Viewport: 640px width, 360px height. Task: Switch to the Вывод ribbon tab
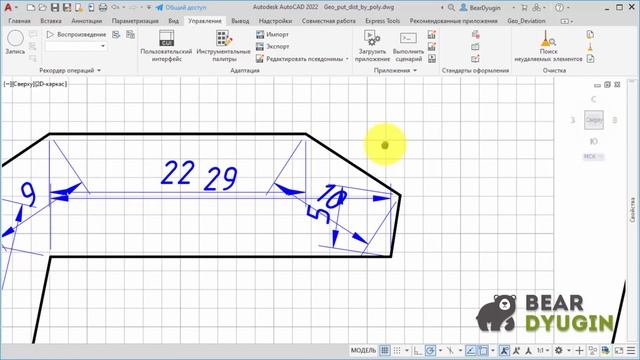[x=240, y=21]
